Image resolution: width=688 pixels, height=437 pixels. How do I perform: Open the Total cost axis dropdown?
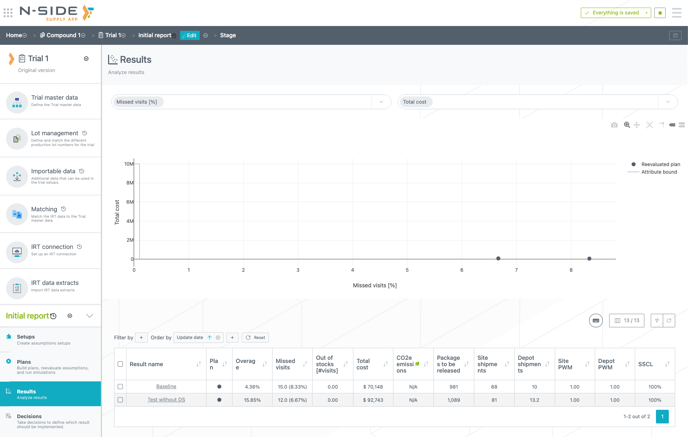click(x=667, y=102)
